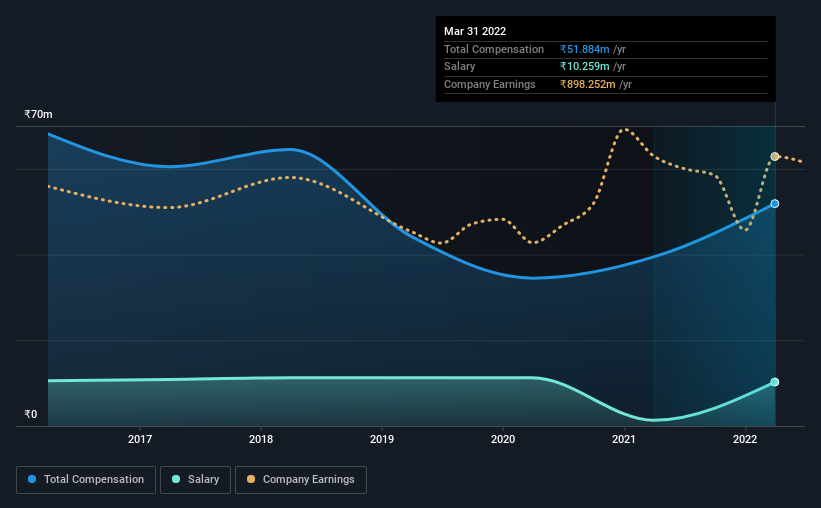The width and height of the screenshot is (821, 508).
Task: Click the 2021 x-axis label
Action: 624,439
